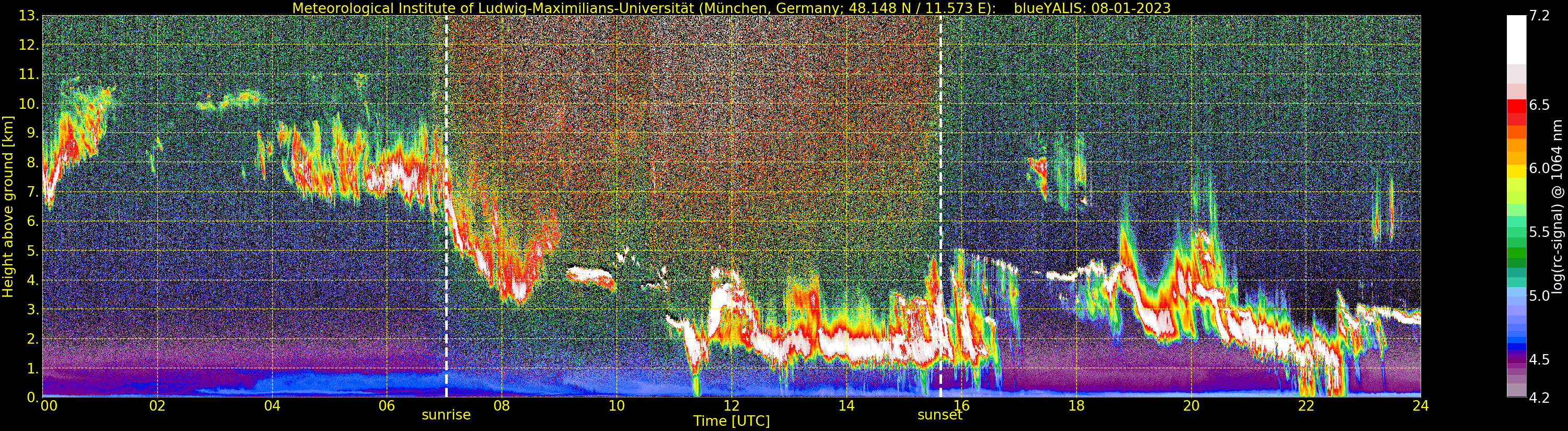Click the '18' time tick label
This screenshot has width=1568, height=431.
pyautogui.click(x=1076, y=406)
